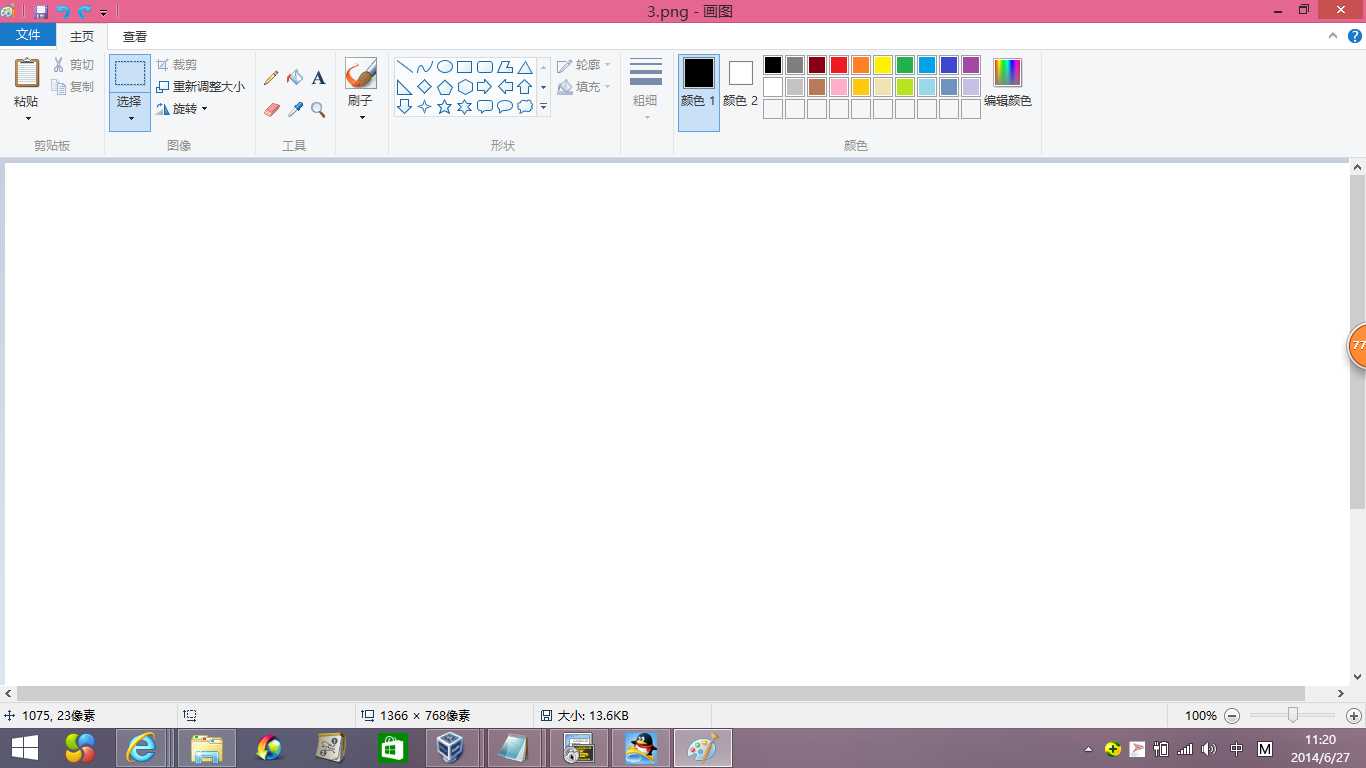Open the 文件 file menu
This screenshot has width=1366, height=768.
[28, 35]
